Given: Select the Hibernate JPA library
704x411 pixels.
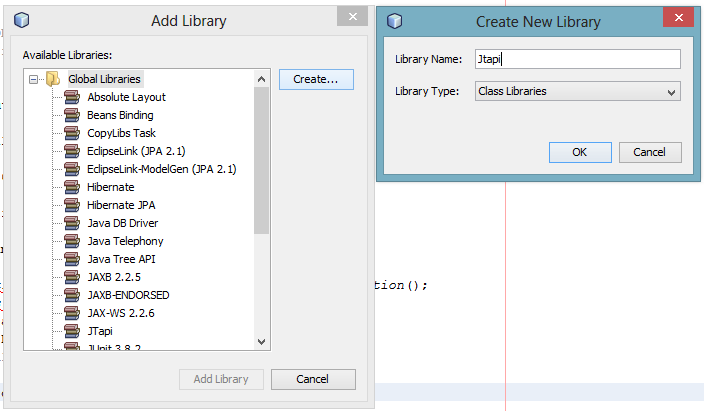Looking at the screenshot, I should pyautogui.click(x=121, y=205).
